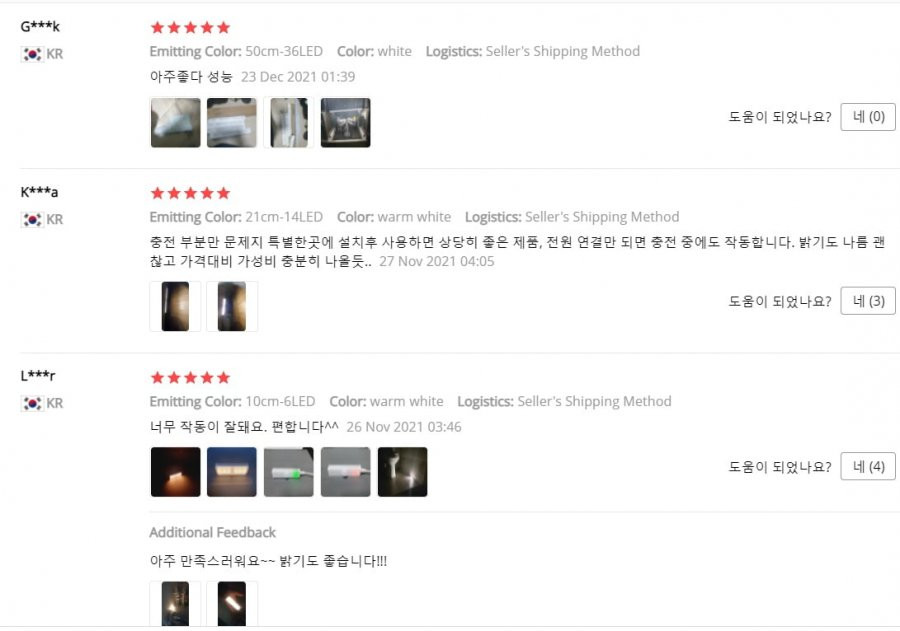Open L***r's second lit LED bar photo

(232, 472)
